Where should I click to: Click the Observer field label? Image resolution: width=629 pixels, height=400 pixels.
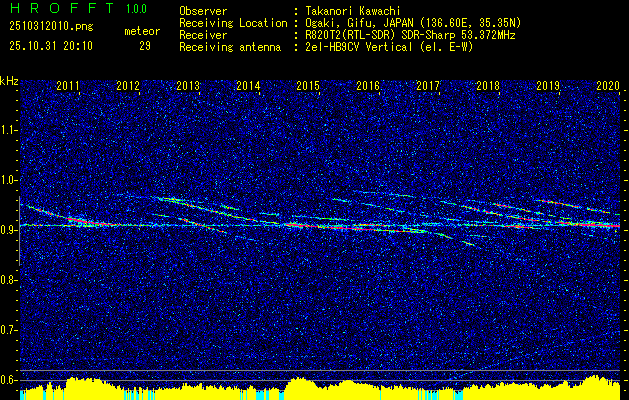pyautogui.click(x=203, y=11)
